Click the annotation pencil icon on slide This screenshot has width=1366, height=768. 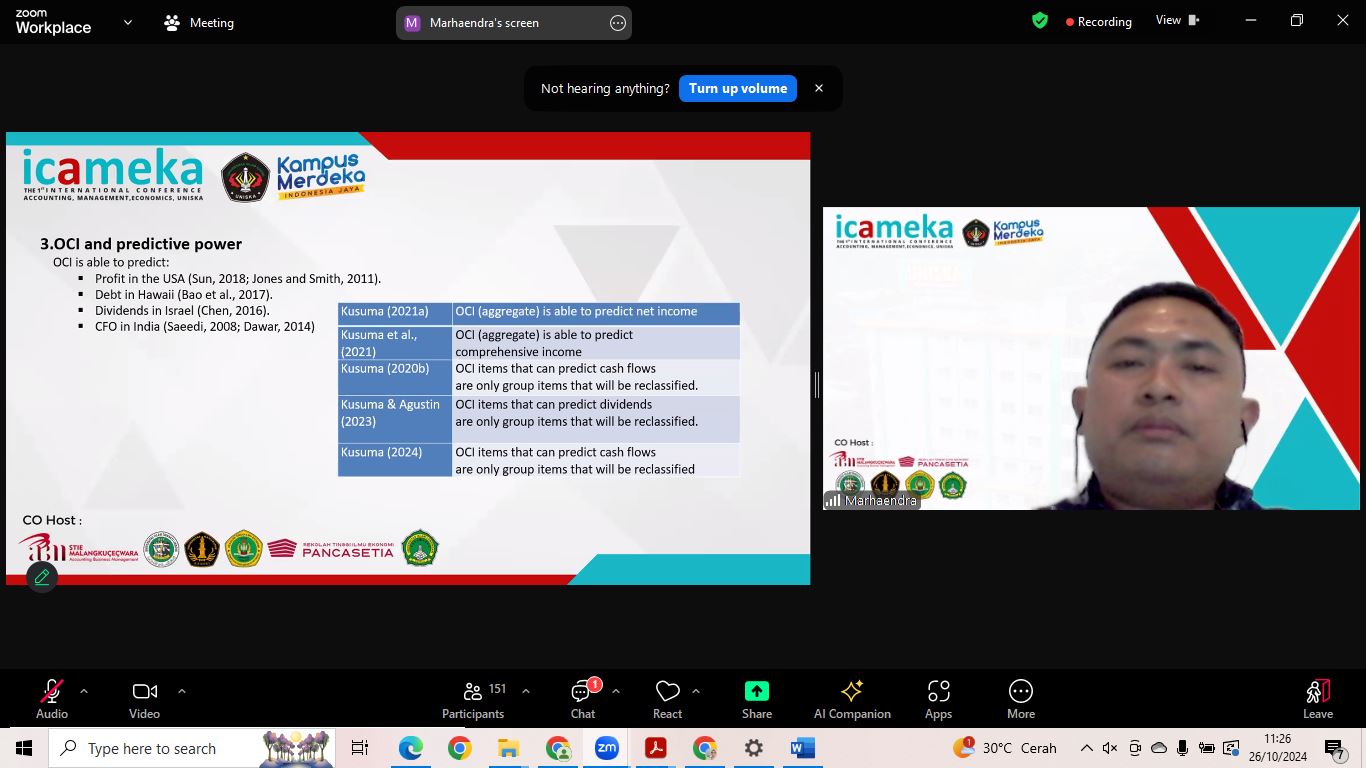42,577
